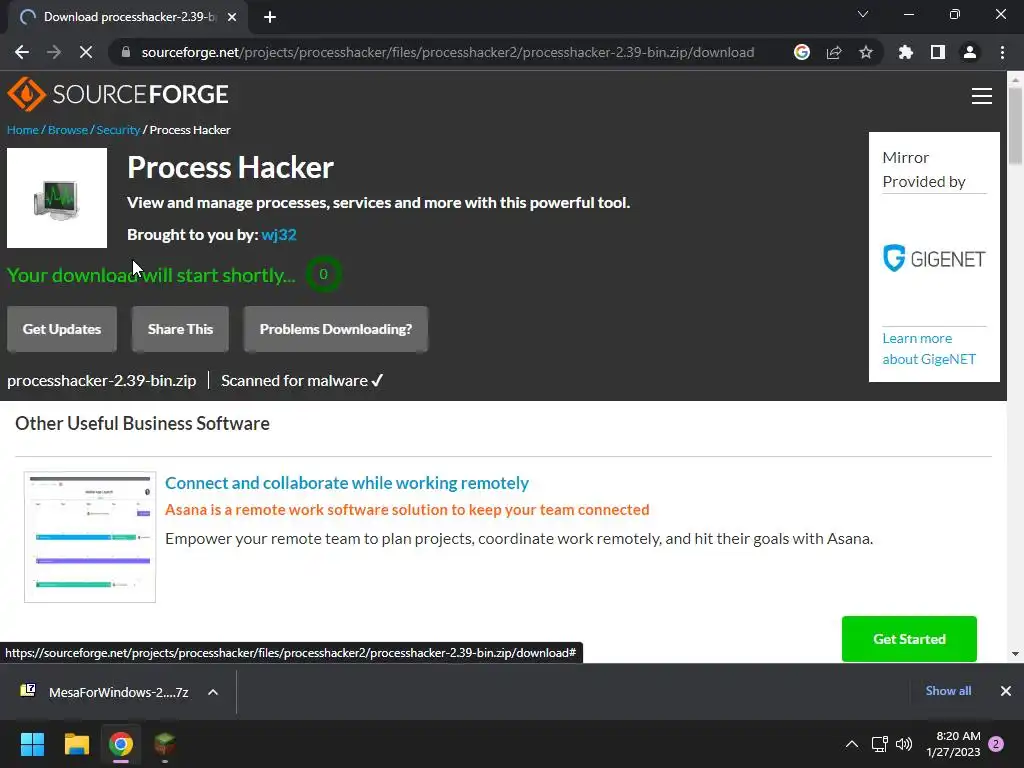Go to the Home breadcrumb
The width and height of the screenshot is (1024, 768).
point(22,130)
